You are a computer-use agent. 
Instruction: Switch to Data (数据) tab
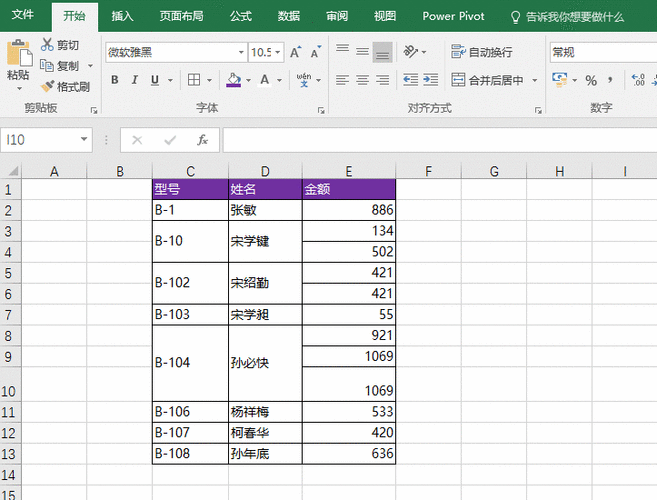pyautogui.click(x=289, y=16)
